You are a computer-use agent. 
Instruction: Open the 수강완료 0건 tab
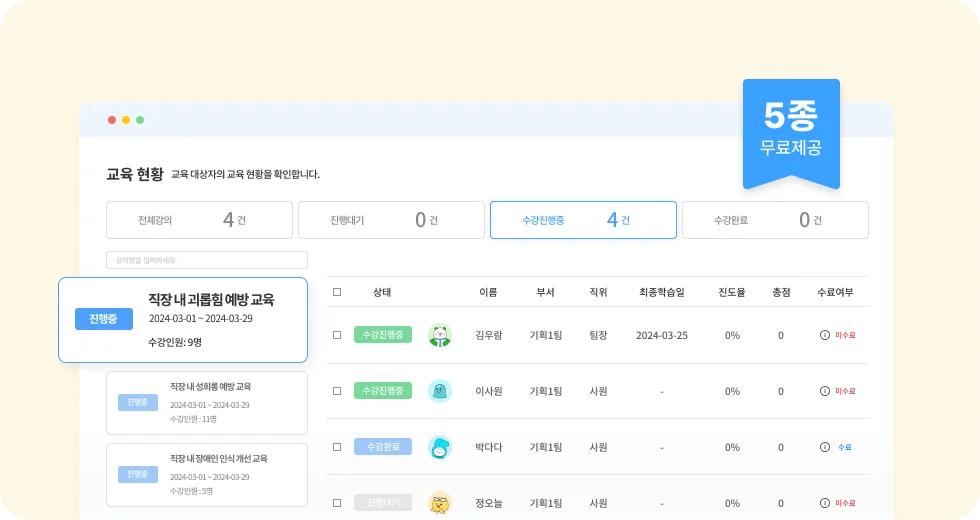[775, 220]
